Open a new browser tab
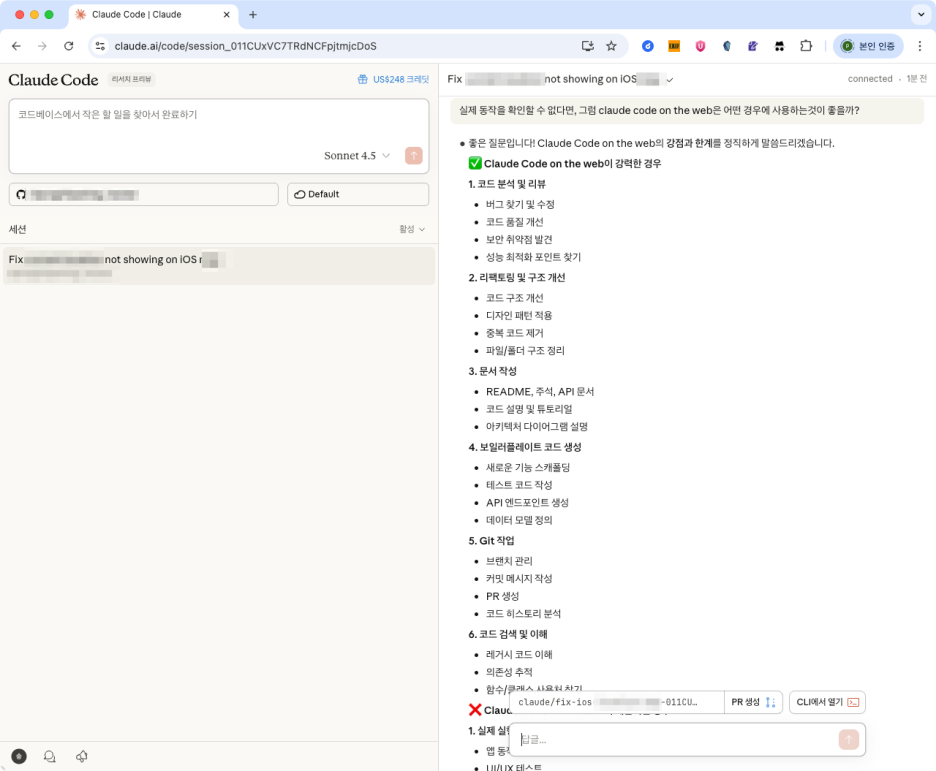 [253, 14]
